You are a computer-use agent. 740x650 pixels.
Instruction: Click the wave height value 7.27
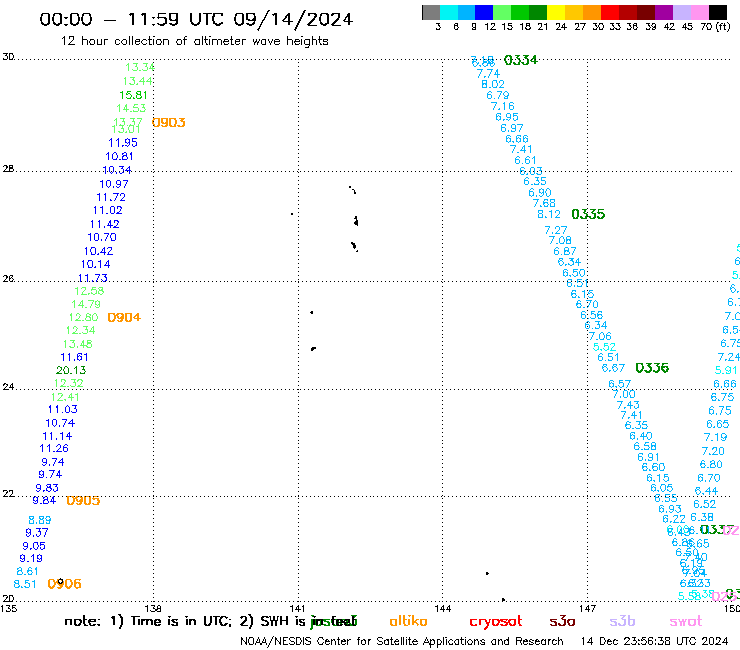click(555, 230)
